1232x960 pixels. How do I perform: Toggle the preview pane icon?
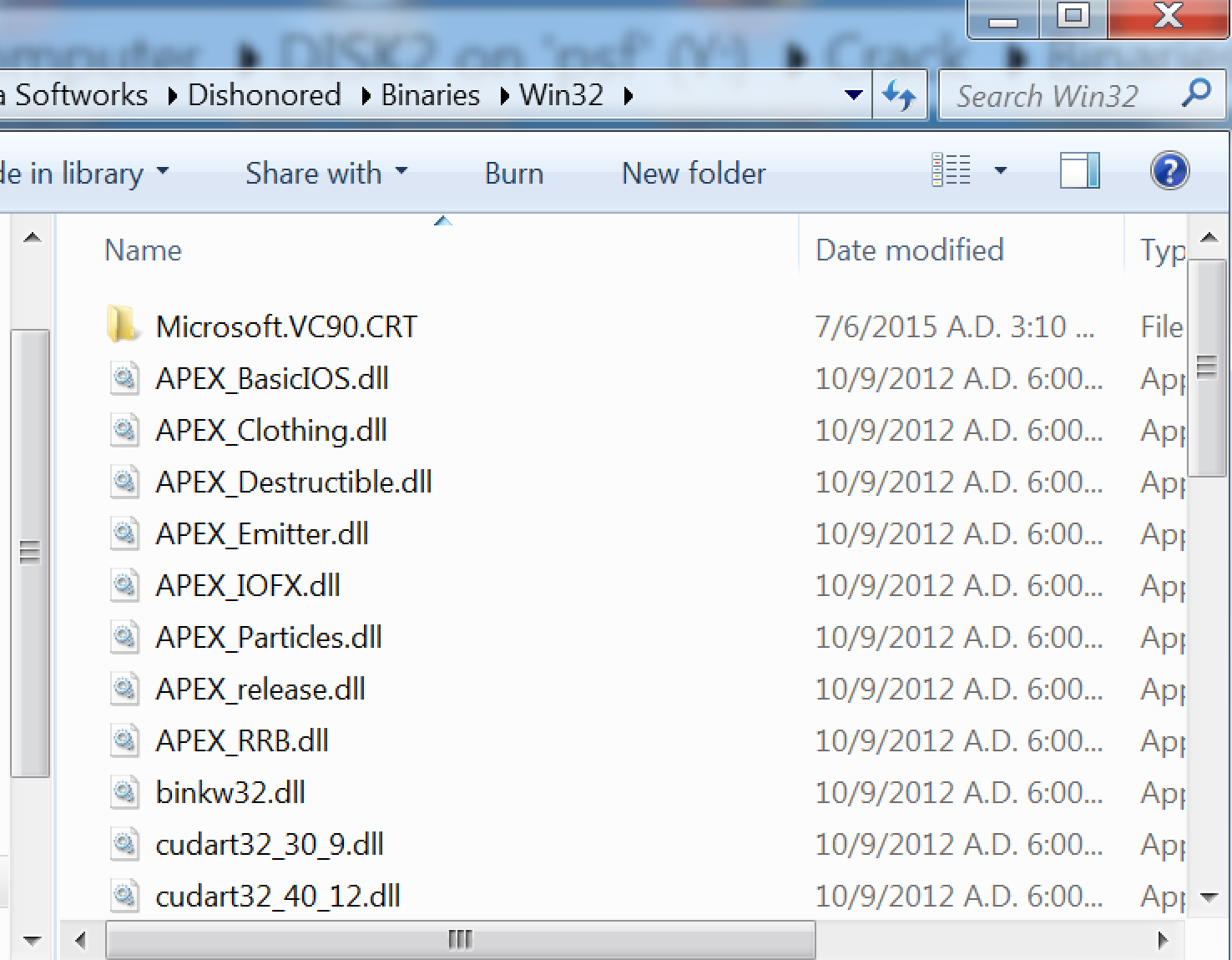click(x=1079, y=172)
